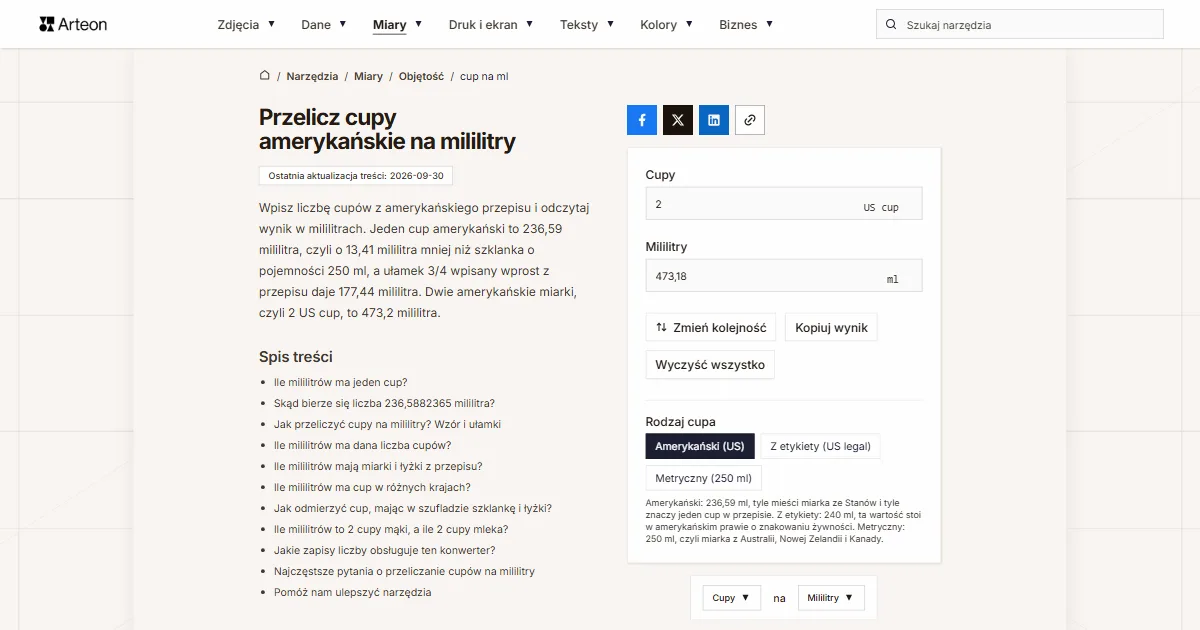Image resolution: width=1200 pixels, height=630 pixels.
Task: Click the Kopiuj wynik button
Action: (x=831, y=328)
